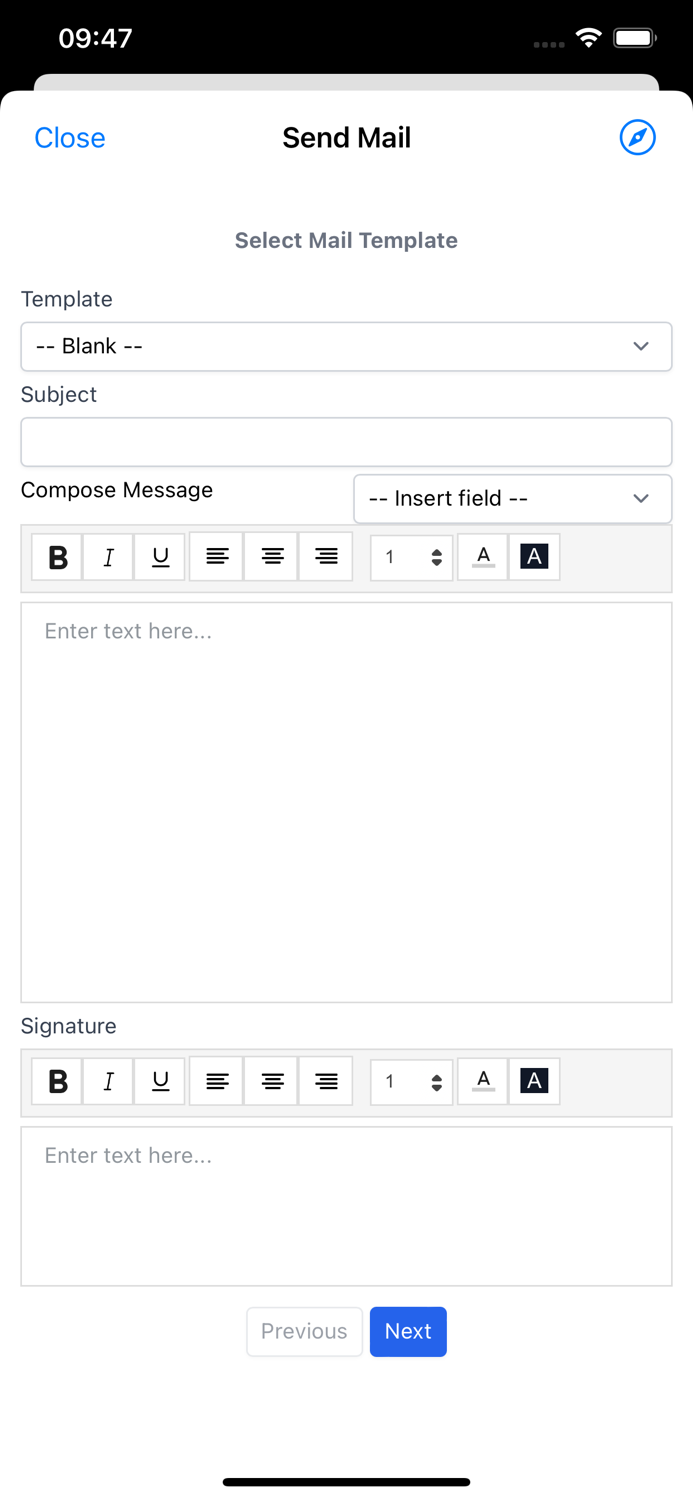
Task: Click the Next button
Action: click(x=408, y=1331)
